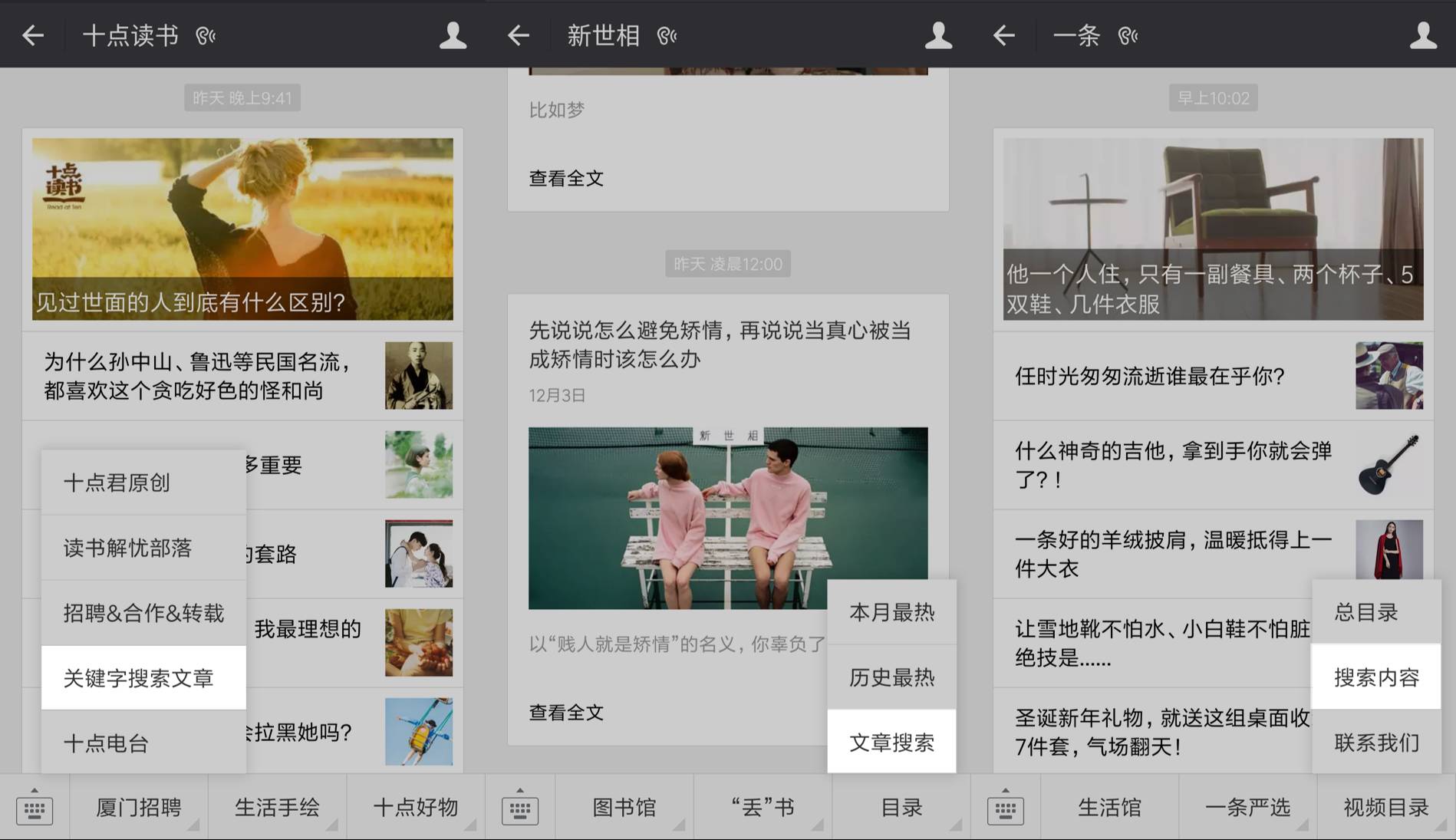Open profile icon for 新世相 account

[937, 35]
